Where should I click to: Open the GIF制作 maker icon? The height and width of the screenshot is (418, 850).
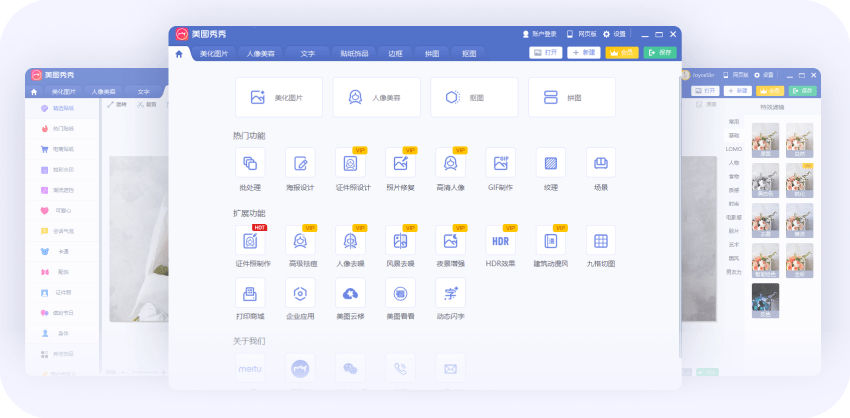tap(500, 163)
